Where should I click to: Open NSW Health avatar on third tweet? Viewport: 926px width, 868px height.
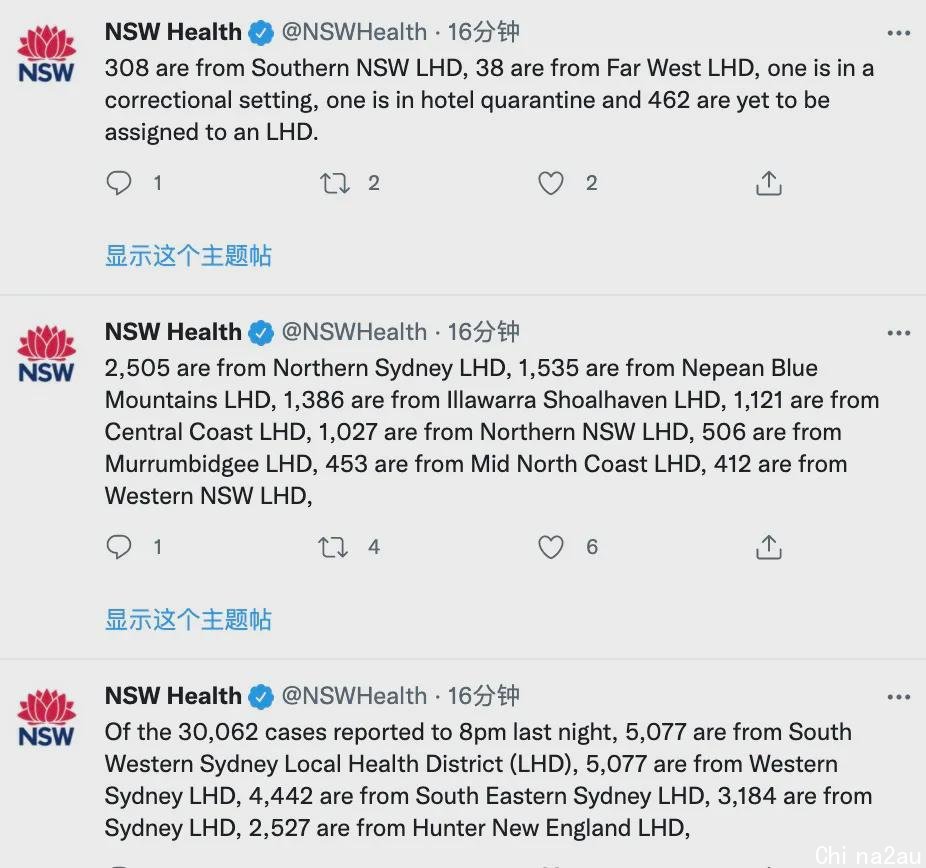coord(46,717)
